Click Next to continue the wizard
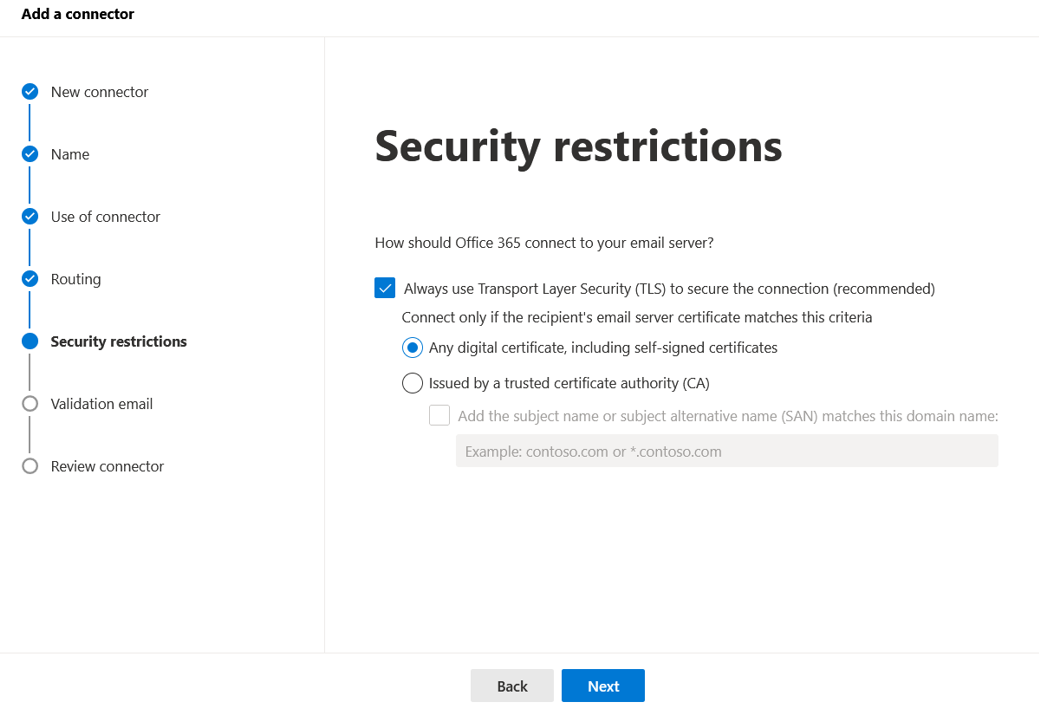Viewport: 1039px width, 713px height. pos(603,686)
